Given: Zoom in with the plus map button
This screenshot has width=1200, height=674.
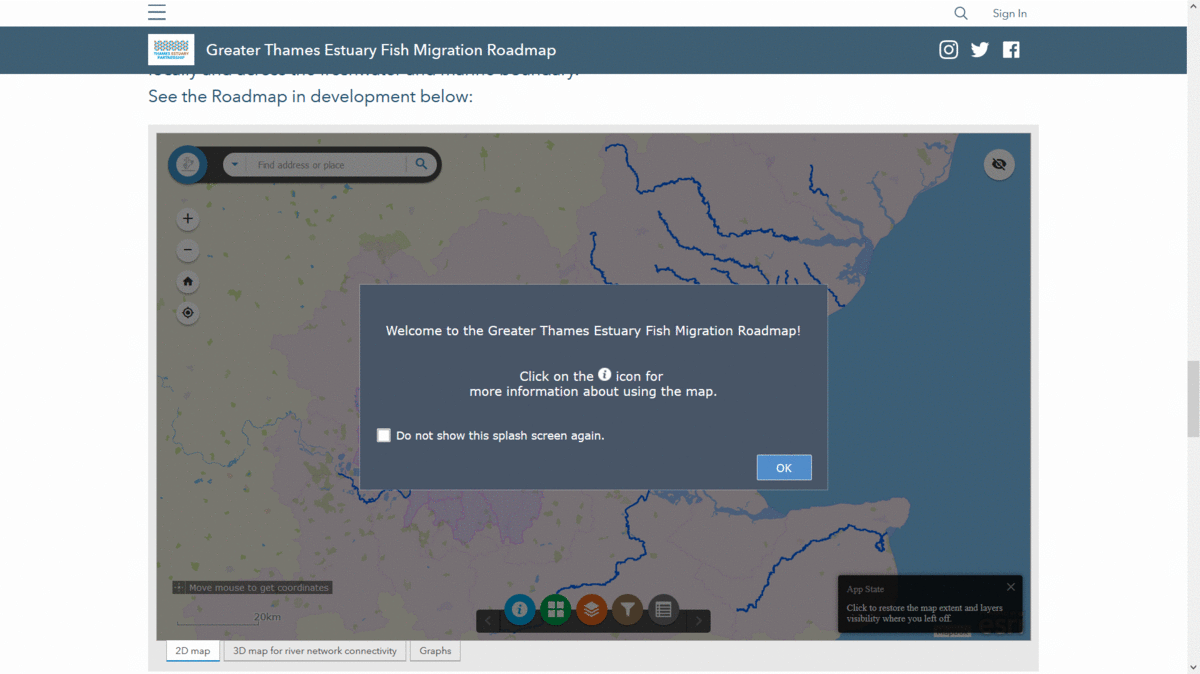Looking at the screenshot, I should (187, 219).
